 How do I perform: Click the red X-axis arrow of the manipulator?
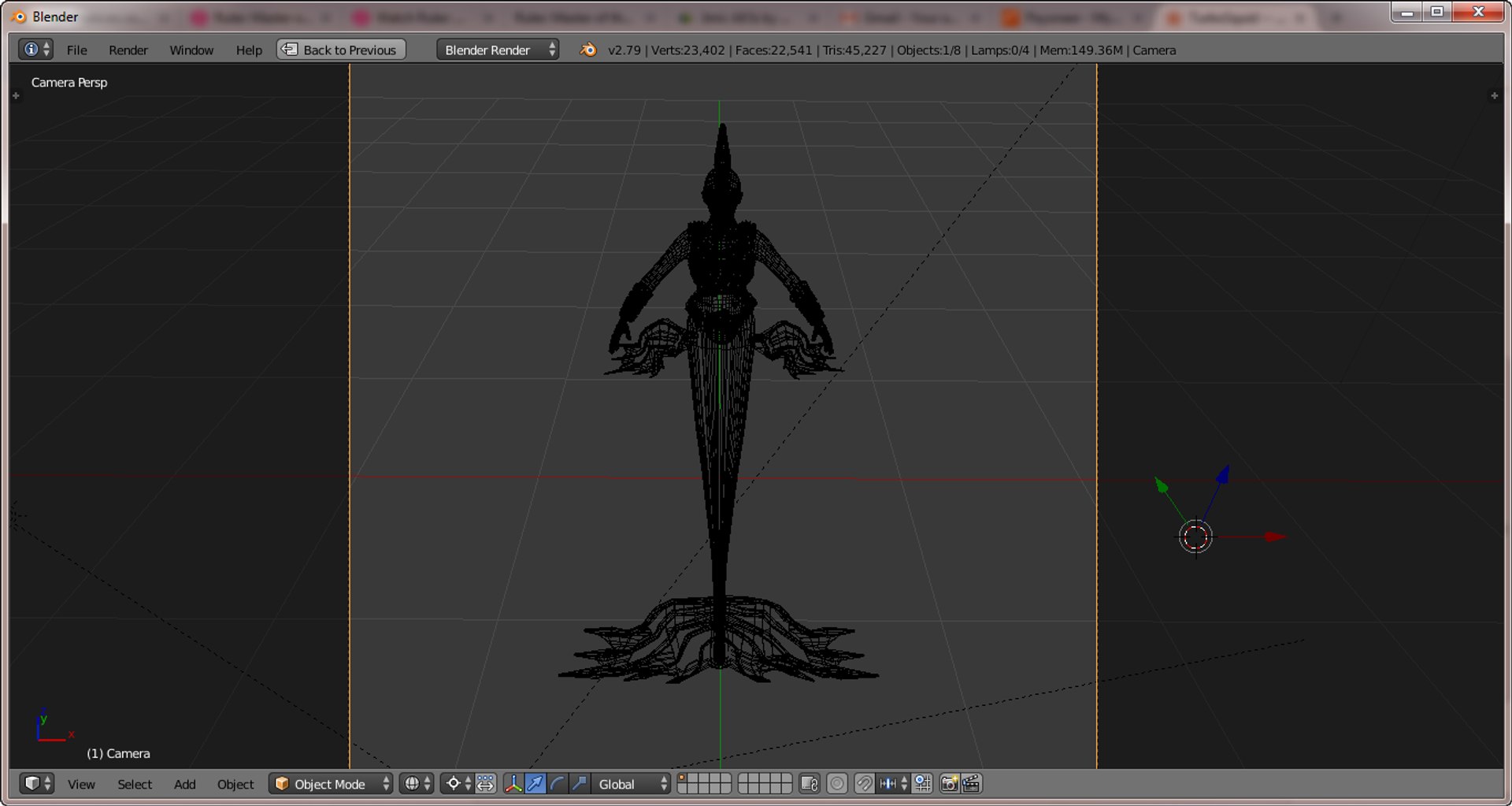click(x=1275, y=537)
